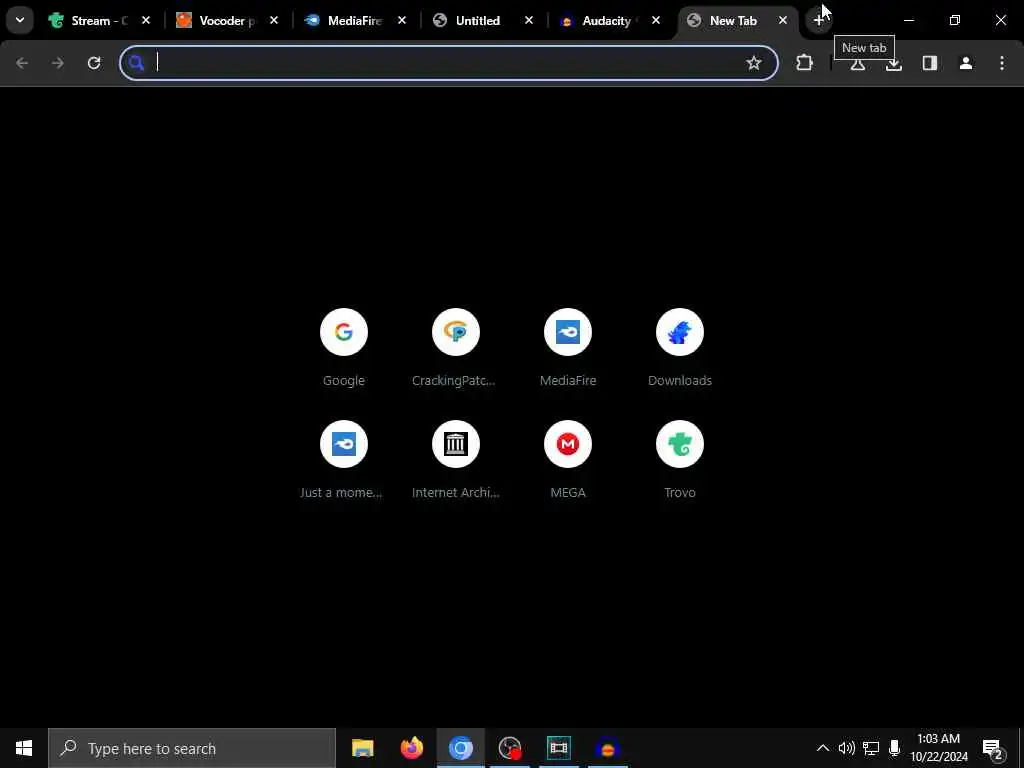Open the profile avatar menu
Screen dimensions: 1024x768
point(965,63)
